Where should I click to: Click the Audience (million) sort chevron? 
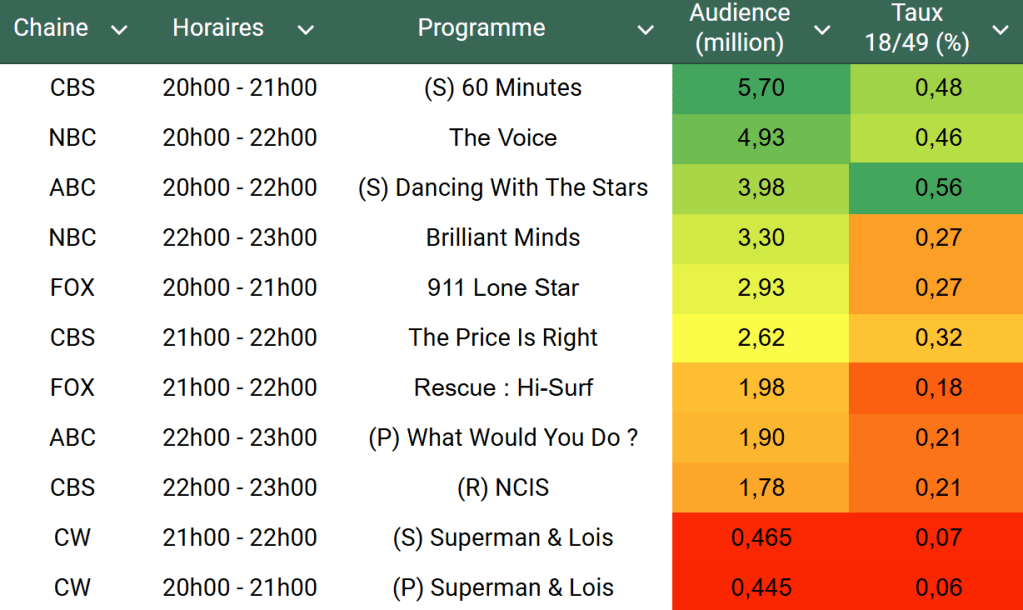[822, 30]
